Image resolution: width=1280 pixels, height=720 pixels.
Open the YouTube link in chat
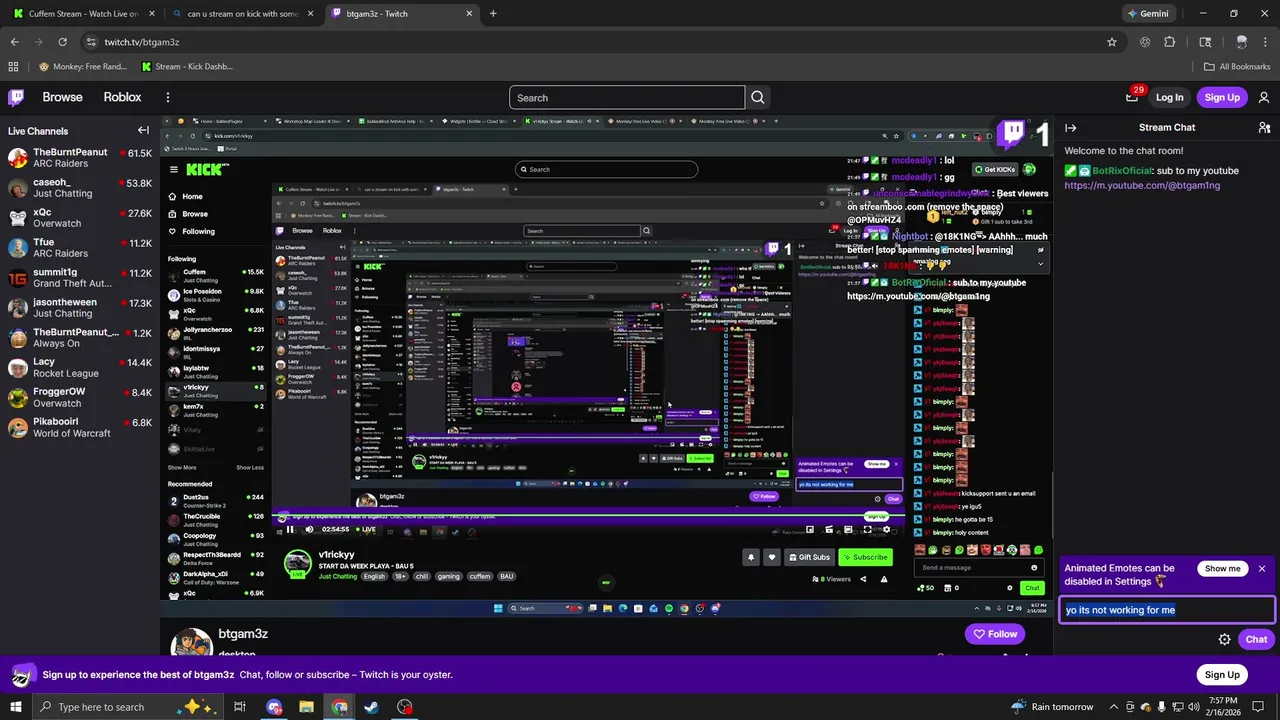[x=1142, y=185]
